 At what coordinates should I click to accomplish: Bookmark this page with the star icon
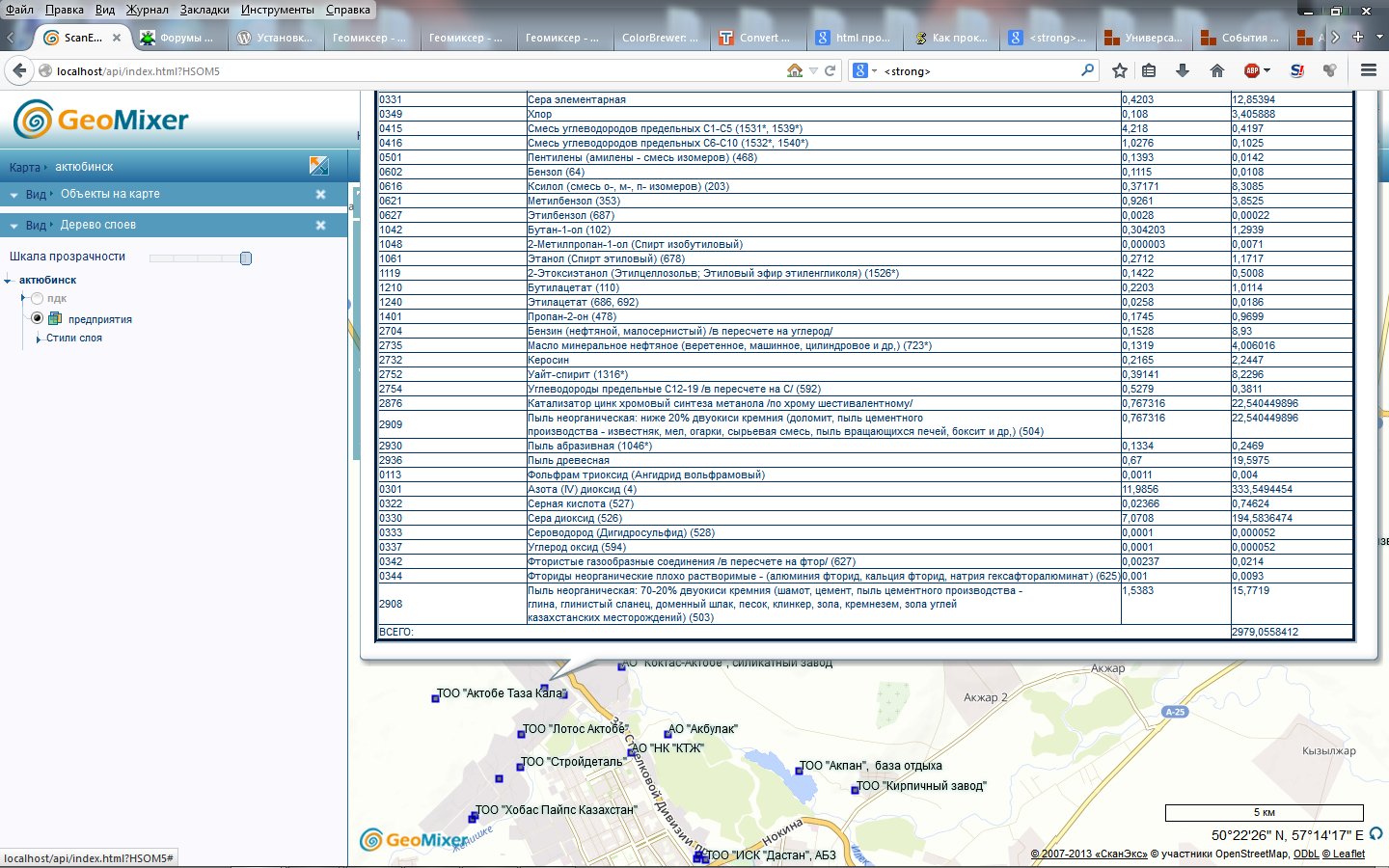coord(1119,70)
